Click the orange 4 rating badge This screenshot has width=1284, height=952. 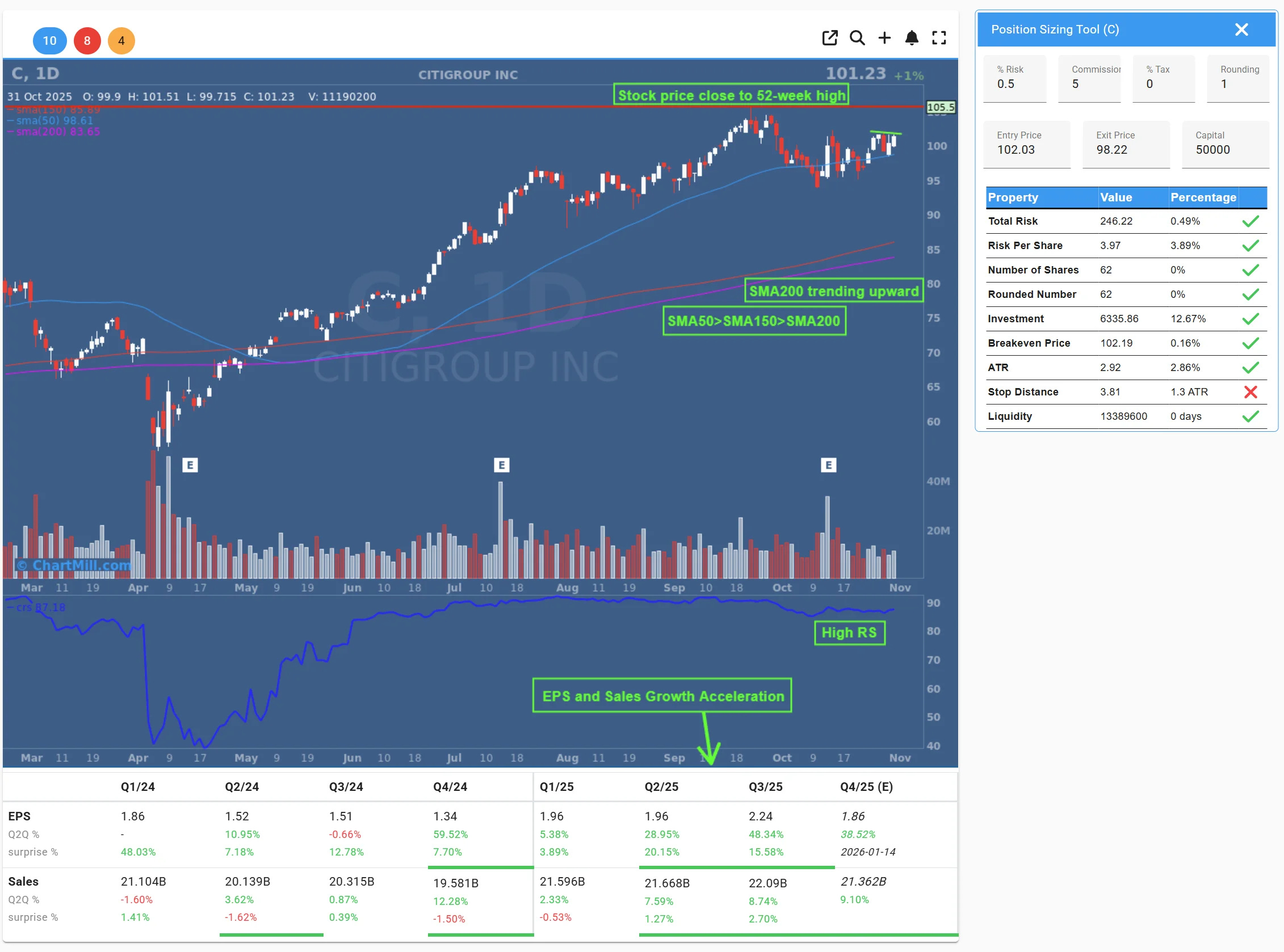(x=121, y=41)
